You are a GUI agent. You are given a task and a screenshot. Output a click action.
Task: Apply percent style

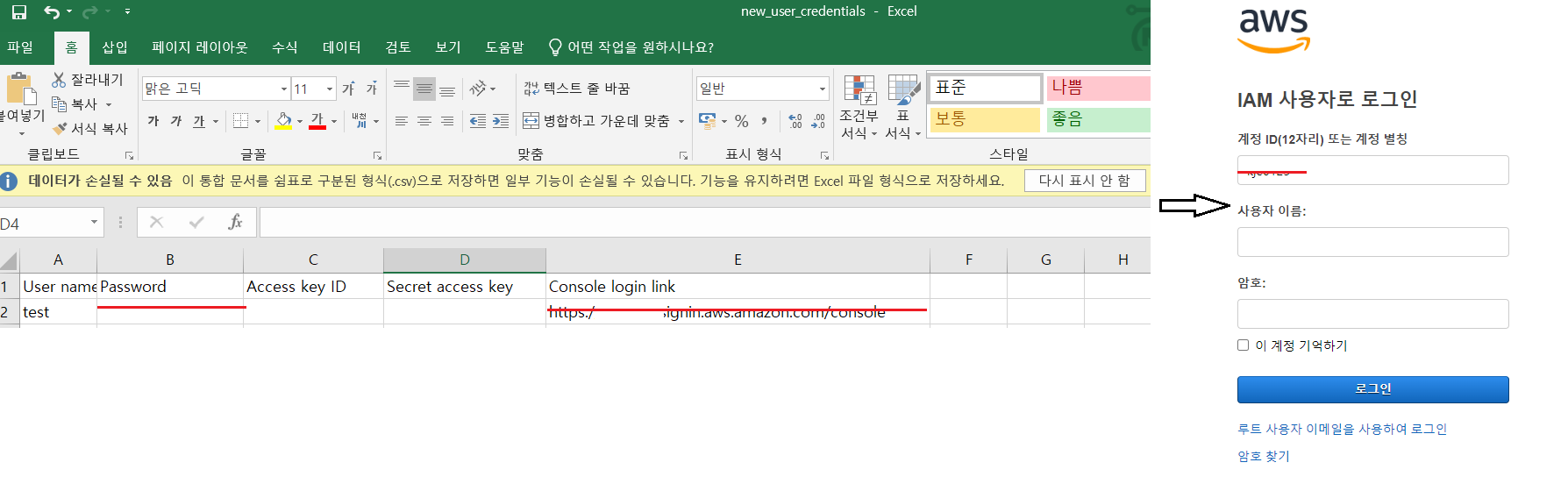pyautogui.click(x=742, y=121)
